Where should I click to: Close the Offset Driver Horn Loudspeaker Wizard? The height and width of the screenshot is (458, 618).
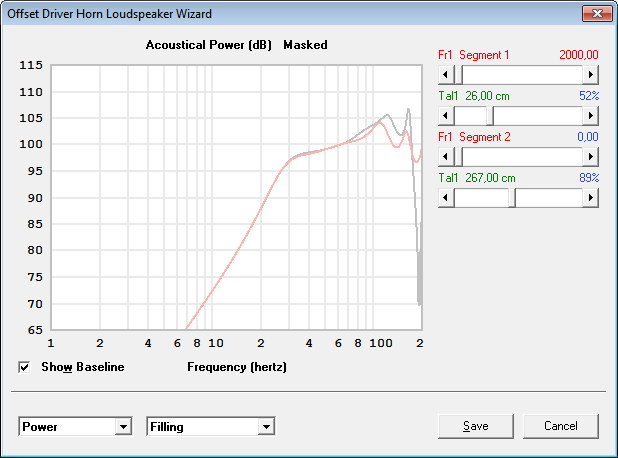pyautogui.click(x=597, y=13)
